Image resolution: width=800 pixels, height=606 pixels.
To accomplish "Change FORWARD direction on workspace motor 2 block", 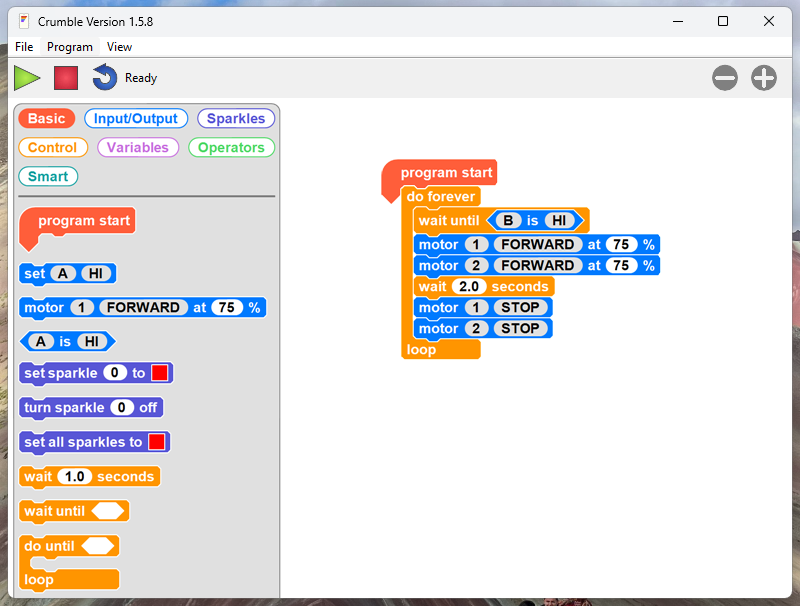I will pyautogui.click(x=537, y=265).
